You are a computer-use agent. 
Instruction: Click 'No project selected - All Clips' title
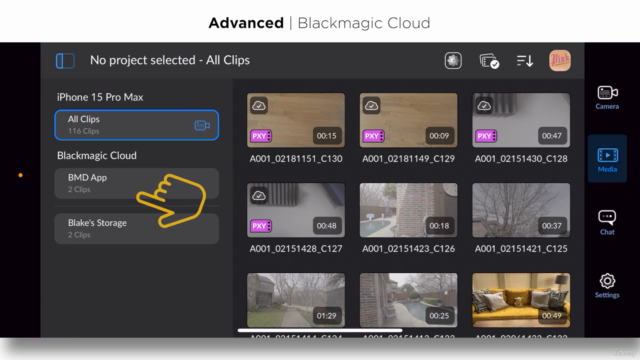(x=170, y=60)
